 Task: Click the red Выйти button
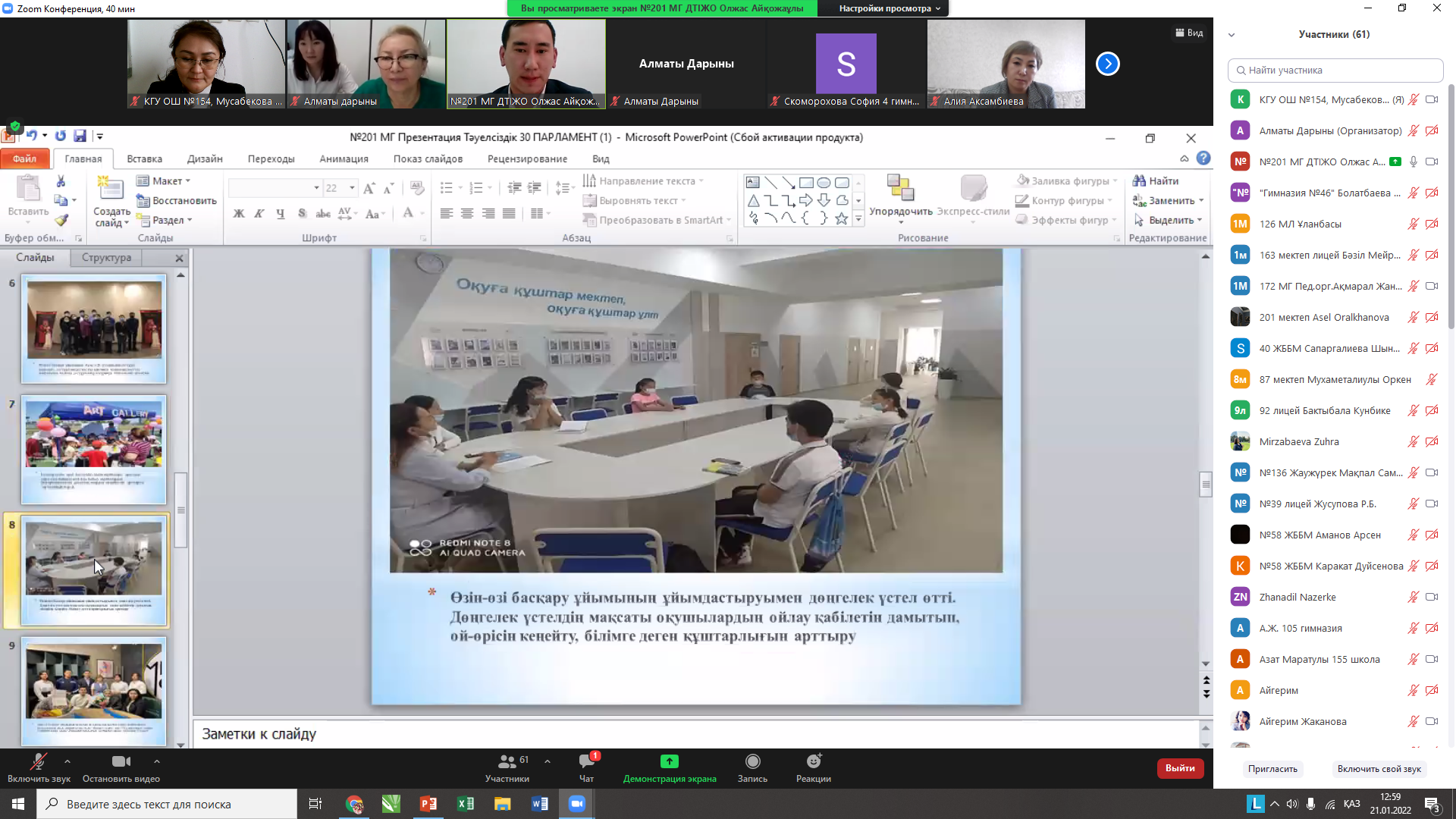click(x=1179, y=768)
